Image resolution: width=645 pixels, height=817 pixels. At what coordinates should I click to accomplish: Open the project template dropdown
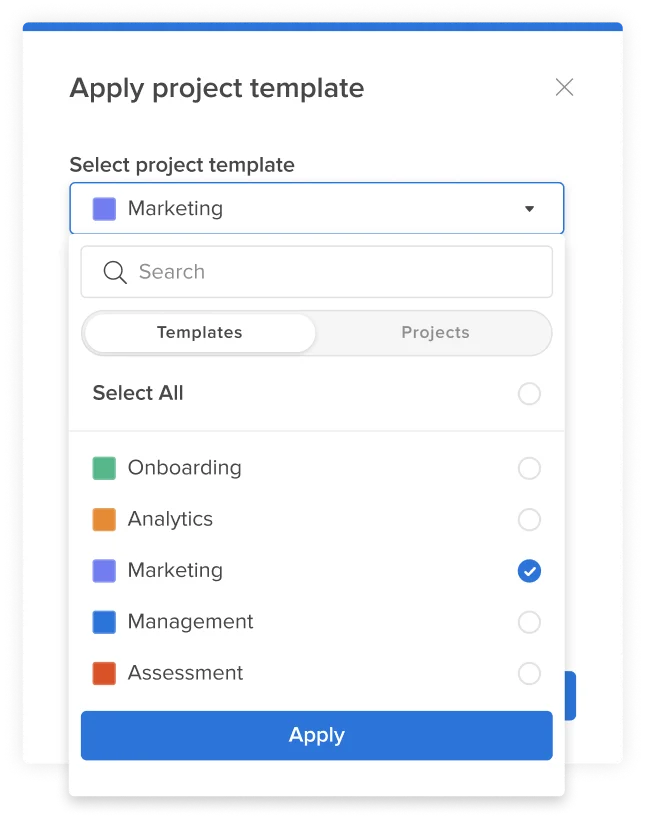[316, 208]
